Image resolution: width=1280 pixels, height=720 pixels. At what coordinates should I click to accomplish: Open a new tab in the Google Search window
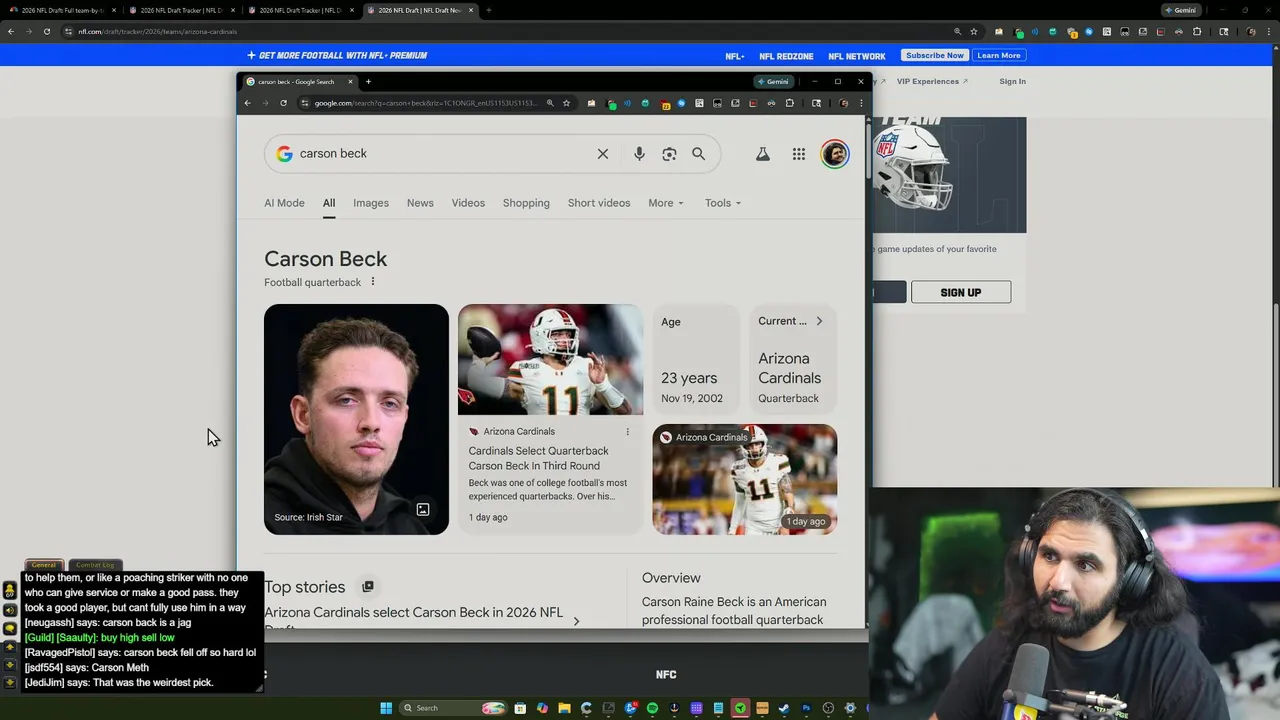[x=368, y=82]
